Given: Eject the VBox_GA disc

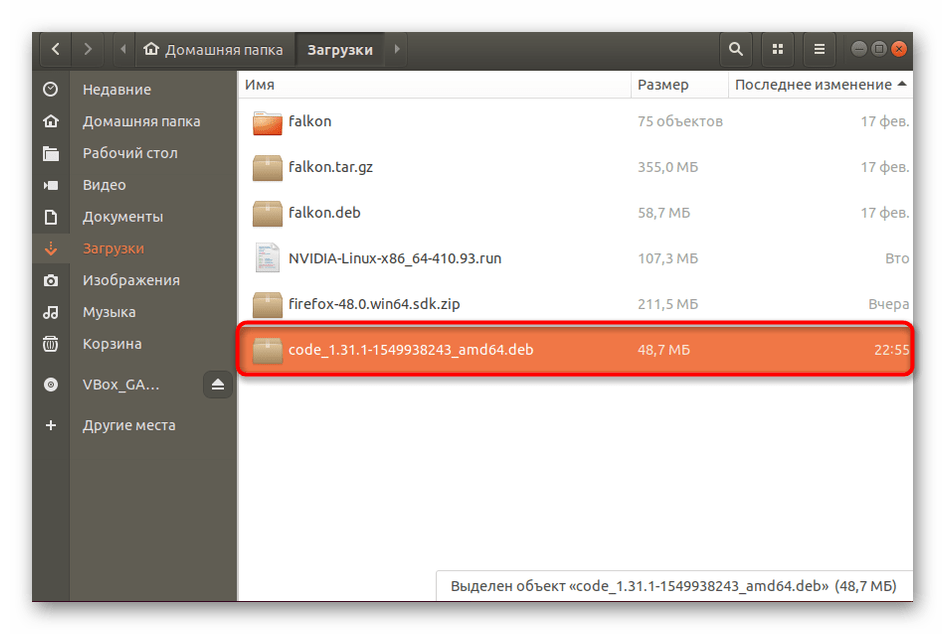Looking at the screenshot, I should 218,384.
